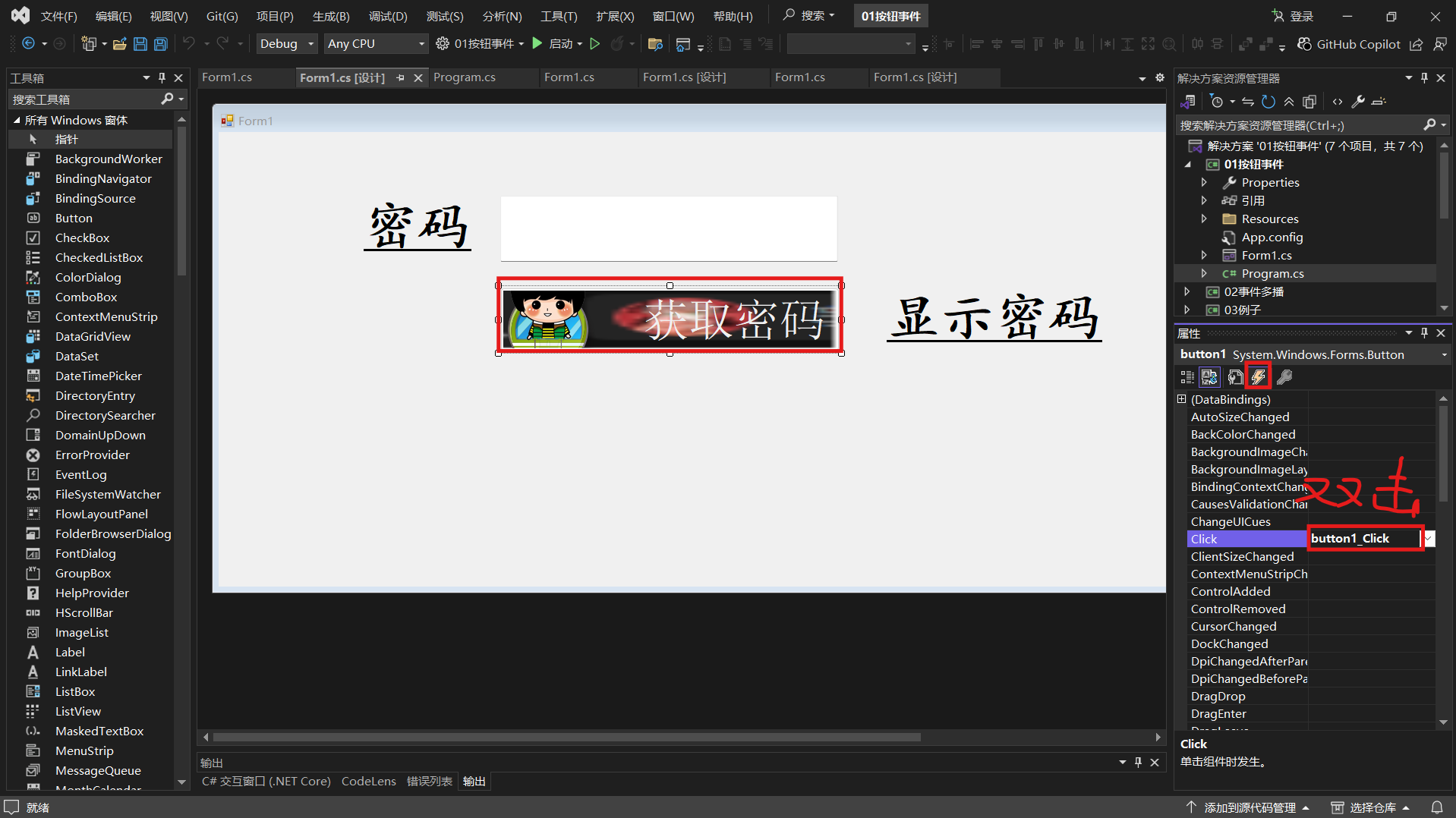Screen dimensions: 1456x818
Task: Toggle pin on the Output panel
Action: coord(1138,762)
